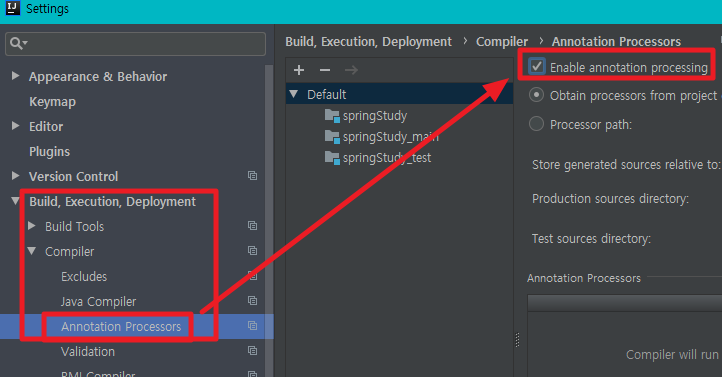722x377 pixels.
Task: Click the settings tree scrollbar
Action: tap(269, 220)
